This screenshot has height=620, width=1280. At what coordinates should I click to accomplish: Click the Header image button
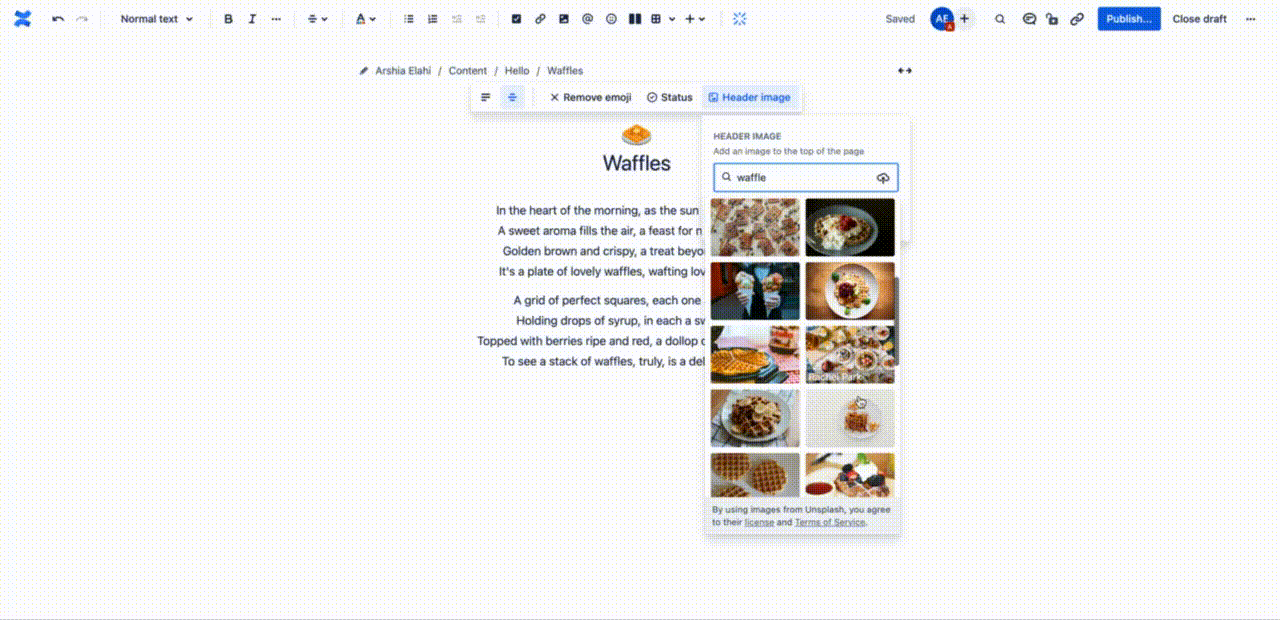coord(749,98)
